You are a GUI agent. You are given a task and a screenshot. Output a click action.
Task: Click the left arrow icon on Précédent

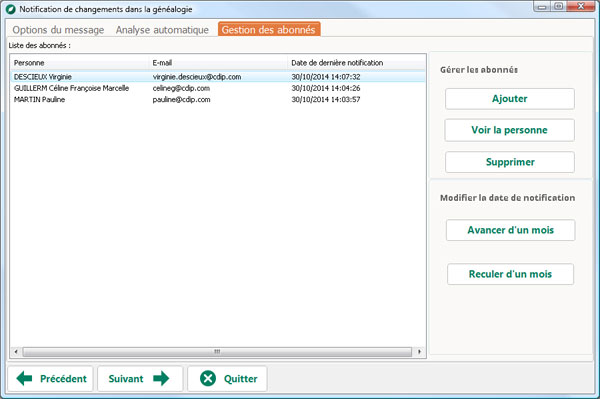pos(24,378)
